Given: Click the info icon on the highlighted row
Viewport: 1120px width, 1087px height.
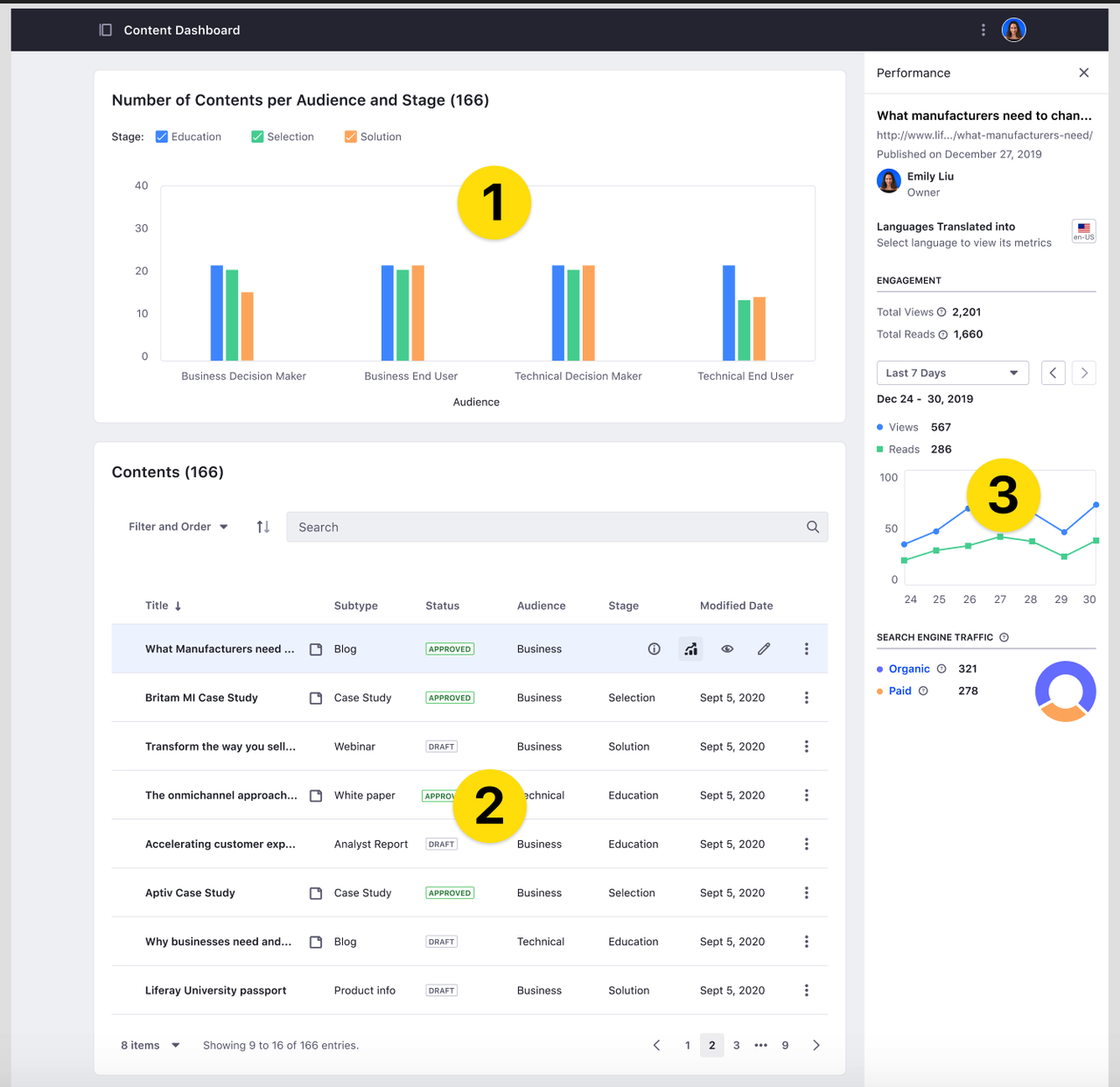Looking at the screenshot, I should [654, 649].
